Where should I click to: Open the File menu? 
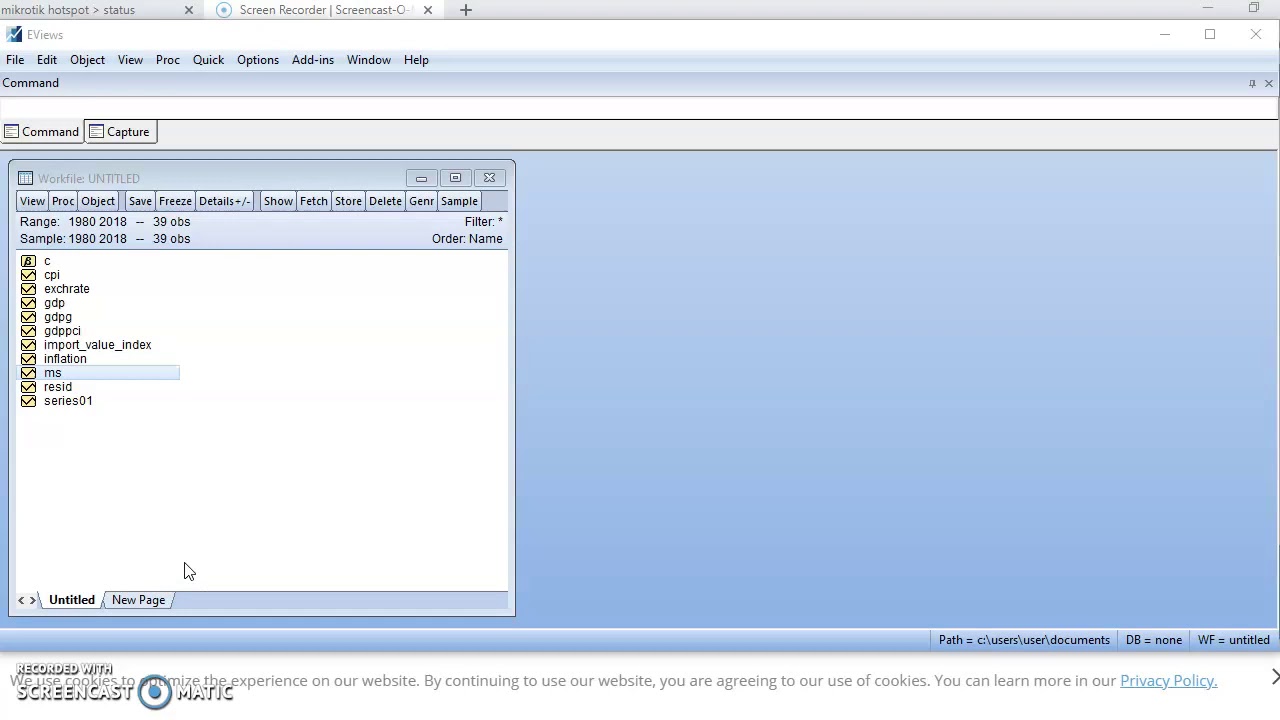pyautogui.click(x=15, y=60)
